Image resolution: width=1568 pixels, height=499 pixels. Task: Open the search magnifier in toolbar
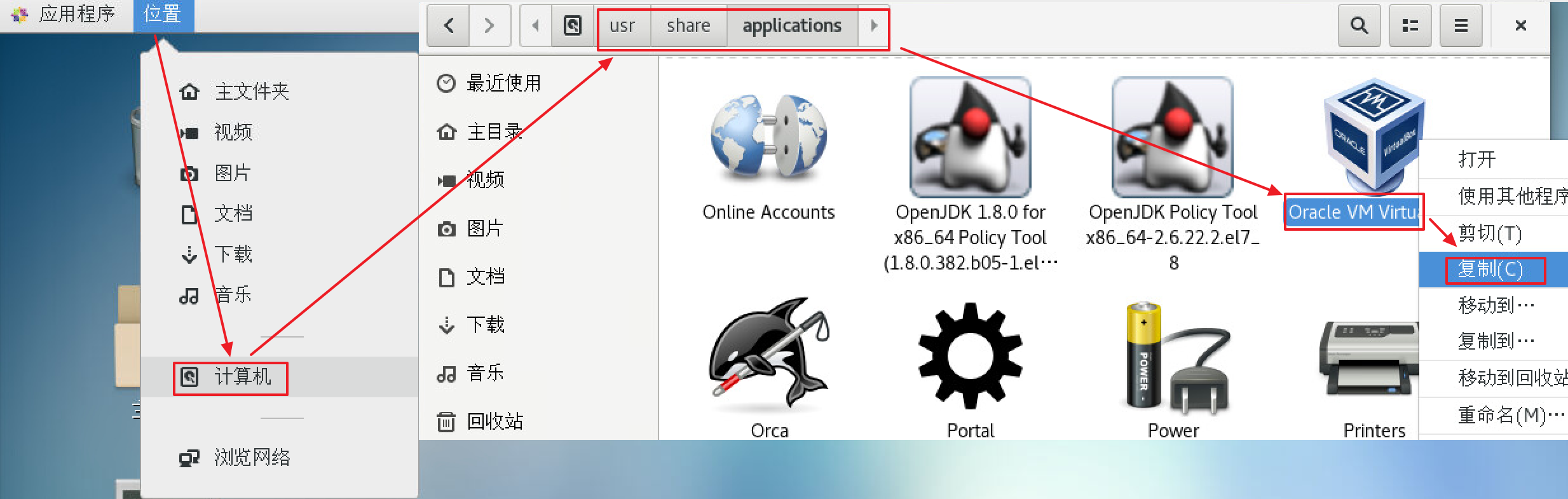click(x=1359, y=25)
